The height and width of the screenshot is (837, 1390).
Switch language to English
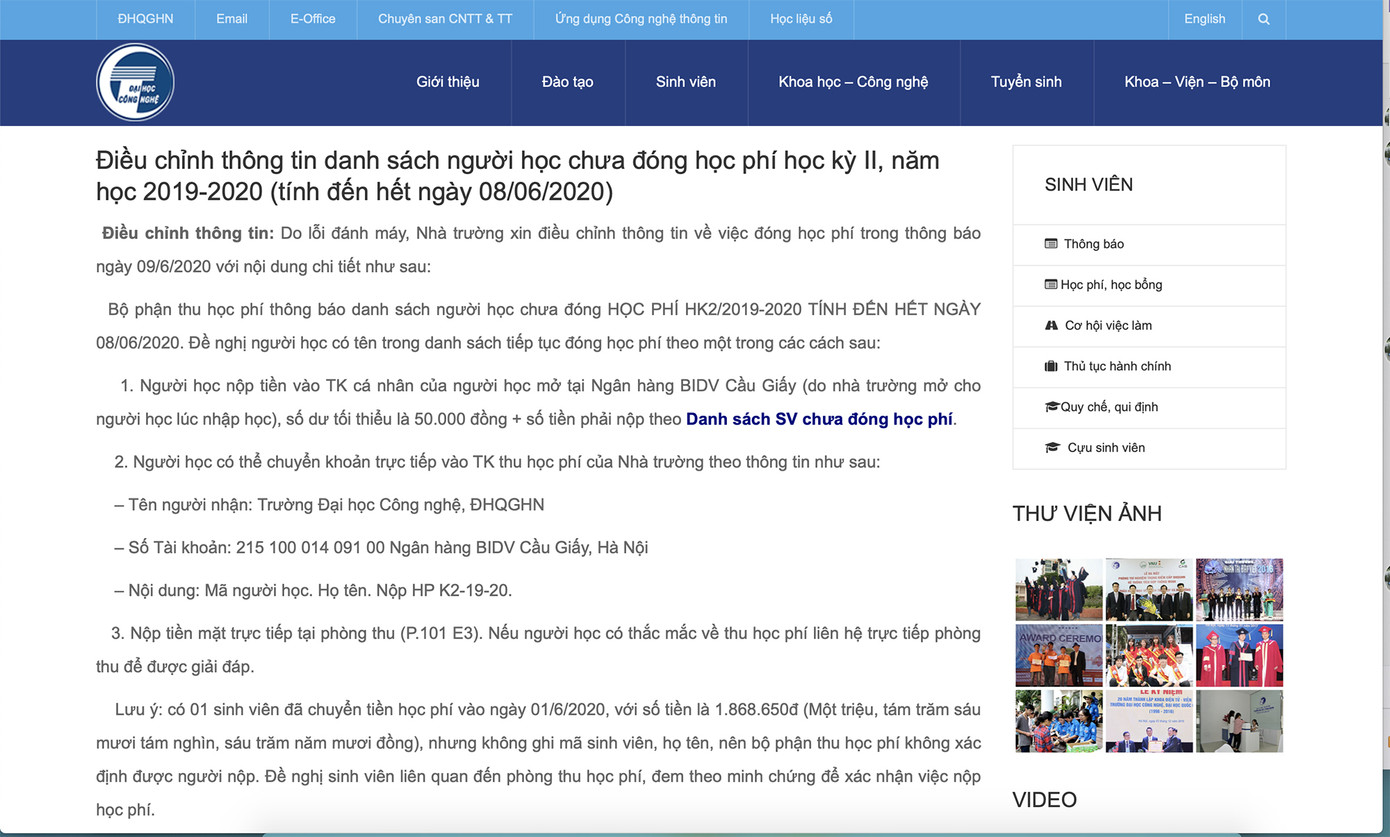(x=1204, y=19)
